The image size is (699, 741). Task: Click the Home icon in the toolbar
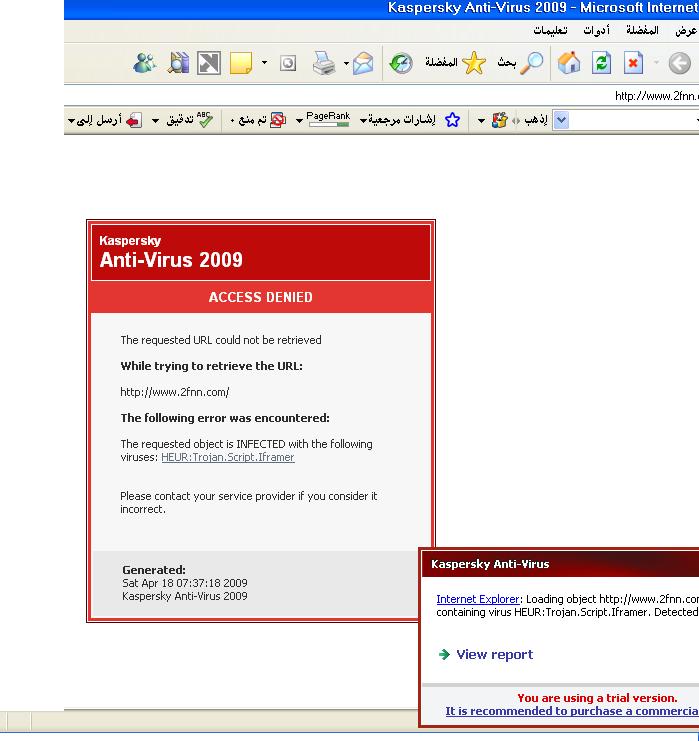pos(569,63)
